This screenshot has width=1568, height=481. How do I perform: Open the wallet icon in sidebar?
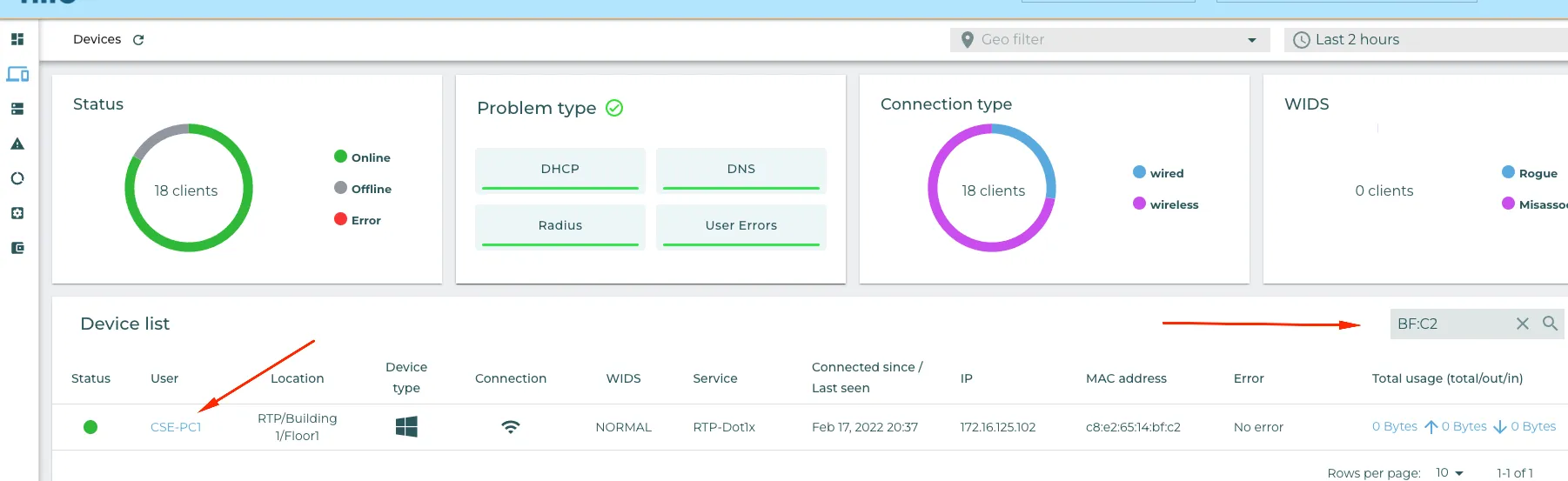pyautogui.click(x=17, y=248)
